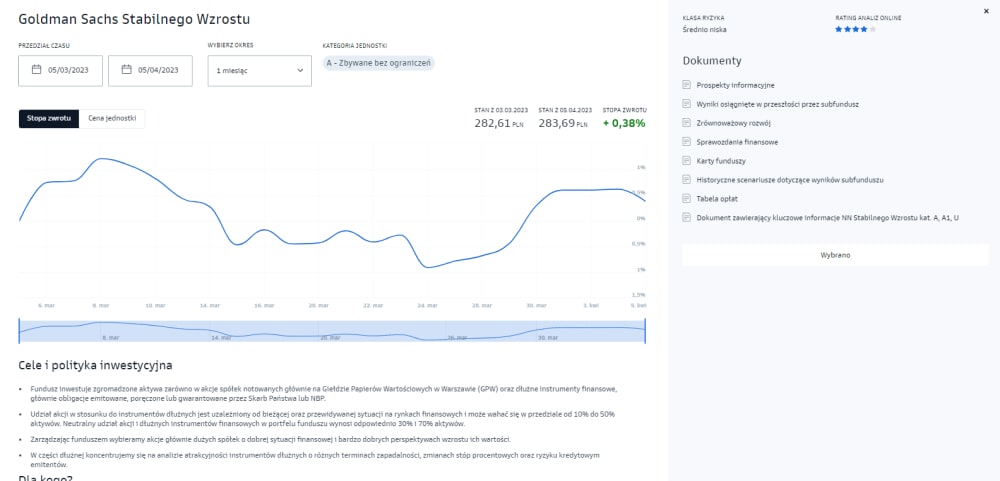Viewport: 1000px width, 481px height.
Task: Click the Goldman Sachs Stabilnego Wzrostu title
Action: pyautogui.click(x=134, y=18)
